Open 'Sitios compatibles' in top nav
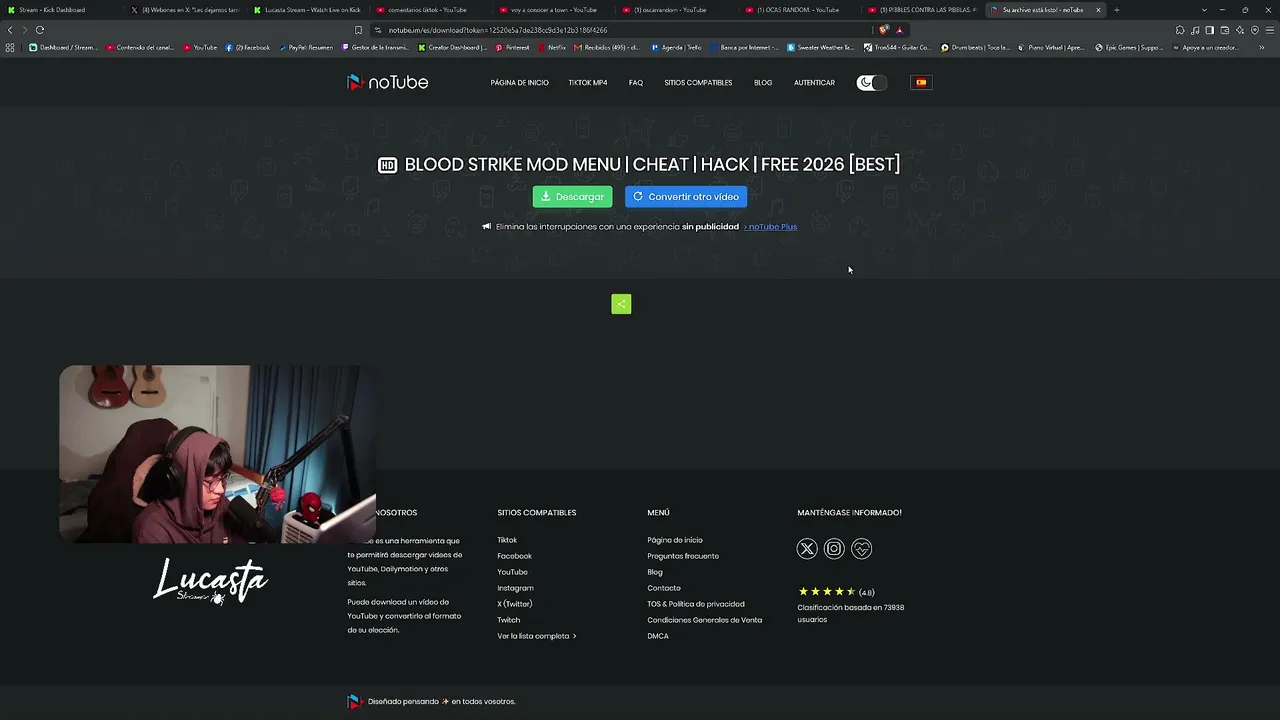Screen dimensions: 1280x720 pos(698,82)
